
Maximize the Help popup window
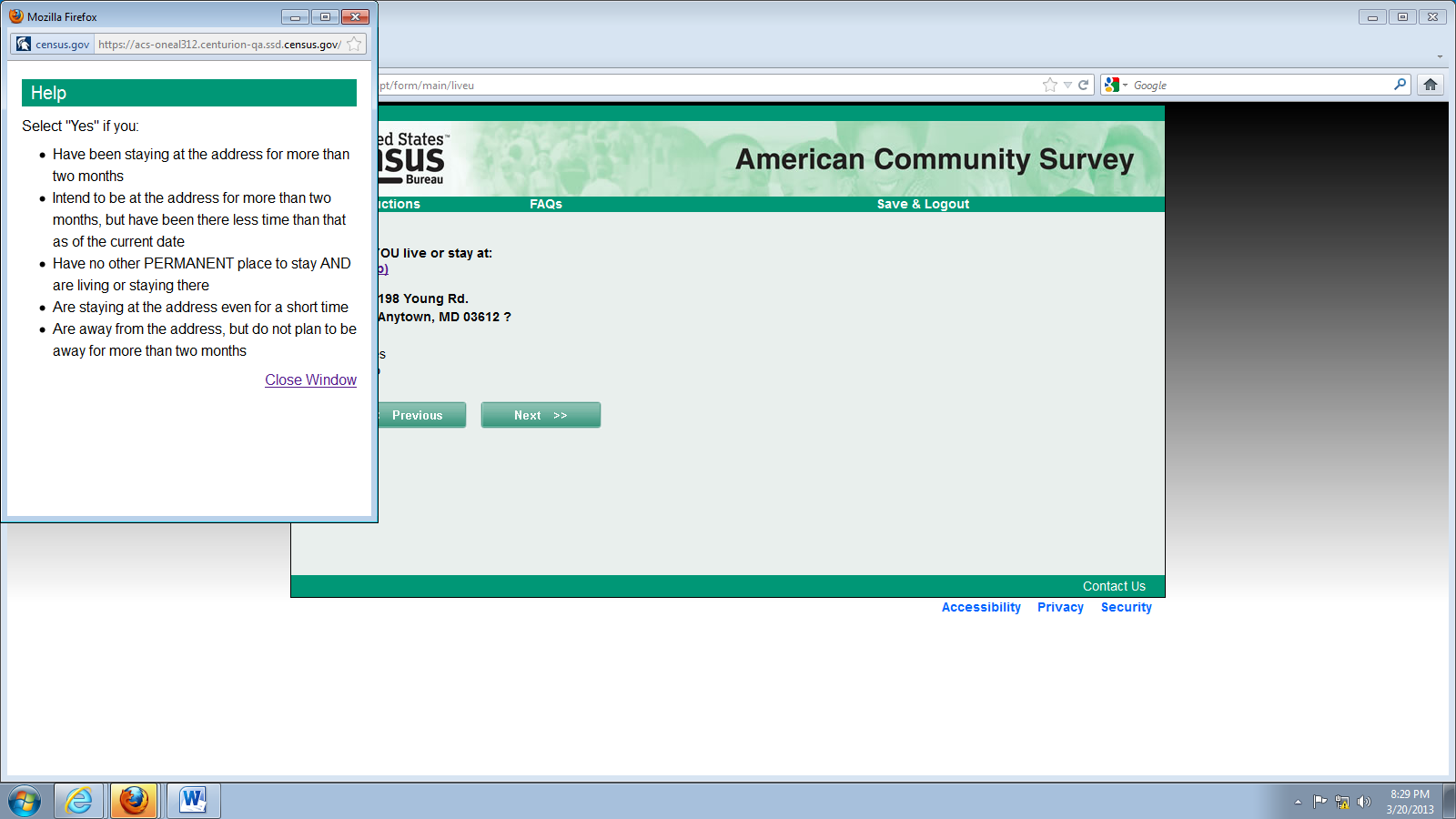(x=325, y=16)
